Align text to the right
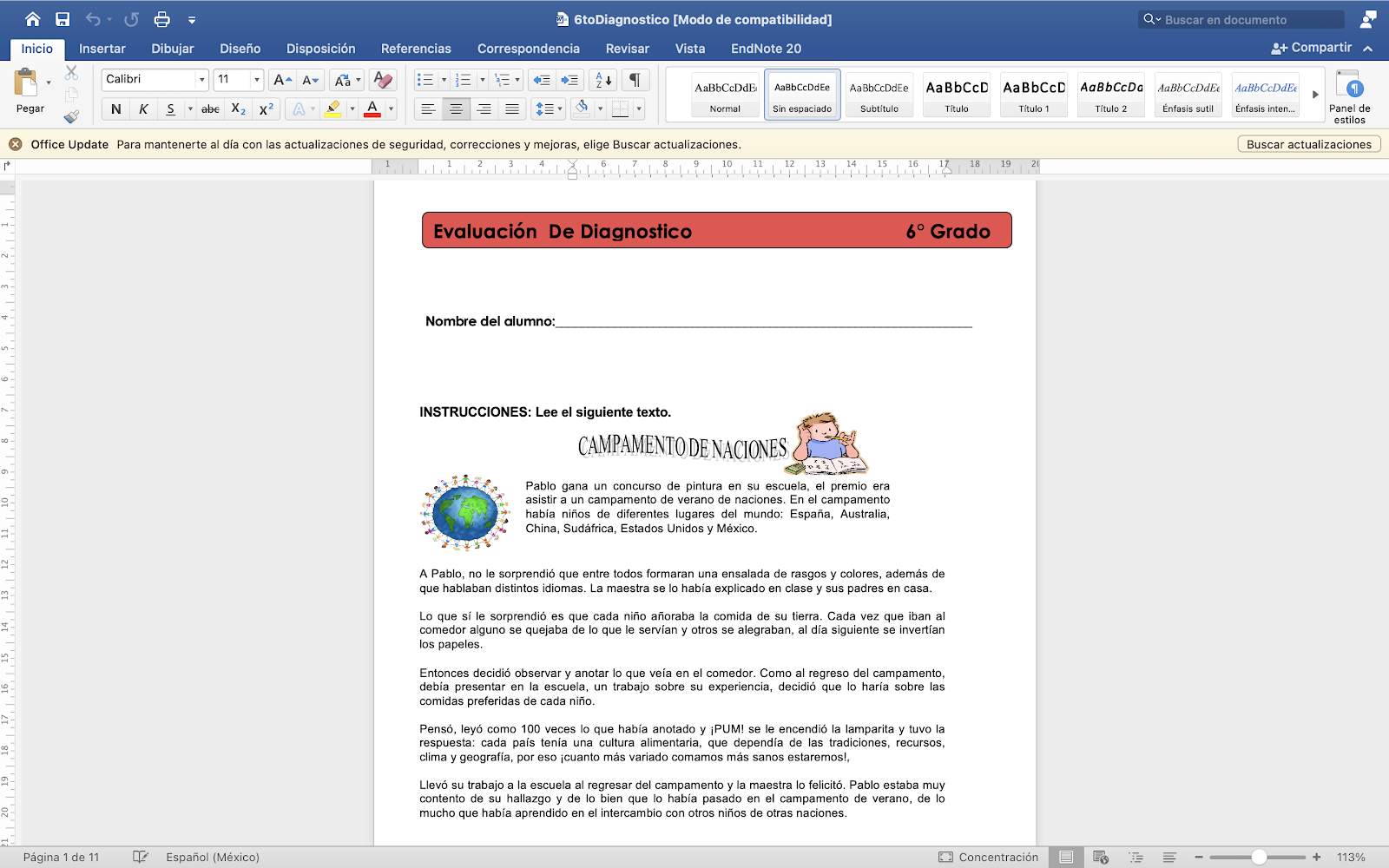1389x868 pixels. coord(484,108)
